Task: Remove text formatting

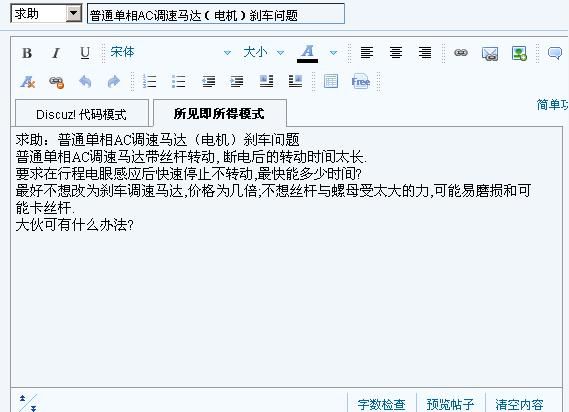Action: click(x=28, y=82)
